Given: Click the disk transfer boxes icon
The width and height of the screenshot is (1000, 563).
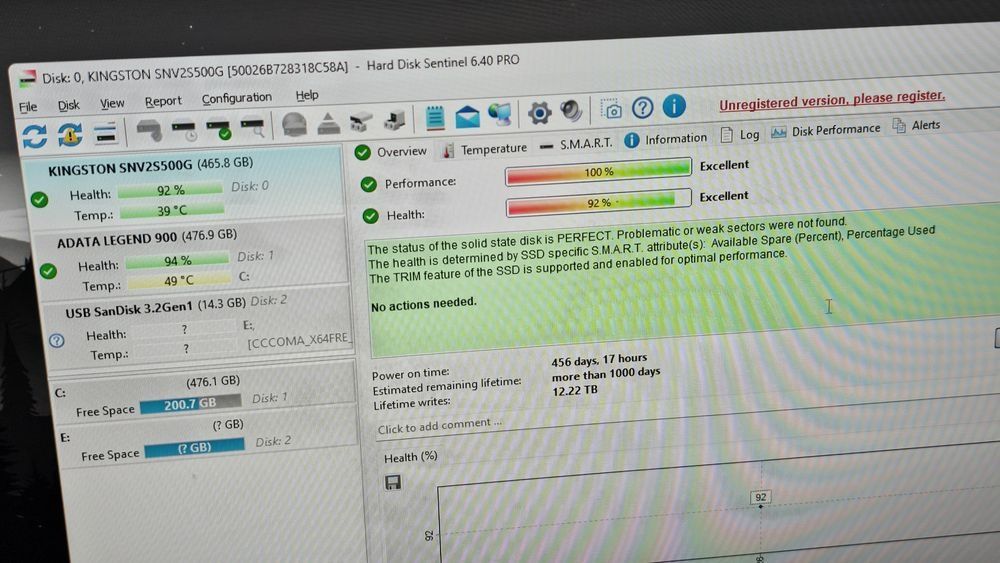Looking at the screenshot, I should [x=361, y=121].
